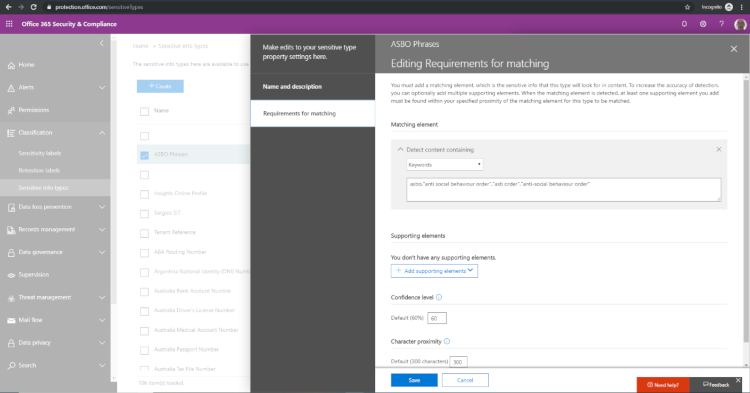Click the notifications bell icon
This screenshot has height=393, width=750.
pyautogui.click(x=684, y=24)
